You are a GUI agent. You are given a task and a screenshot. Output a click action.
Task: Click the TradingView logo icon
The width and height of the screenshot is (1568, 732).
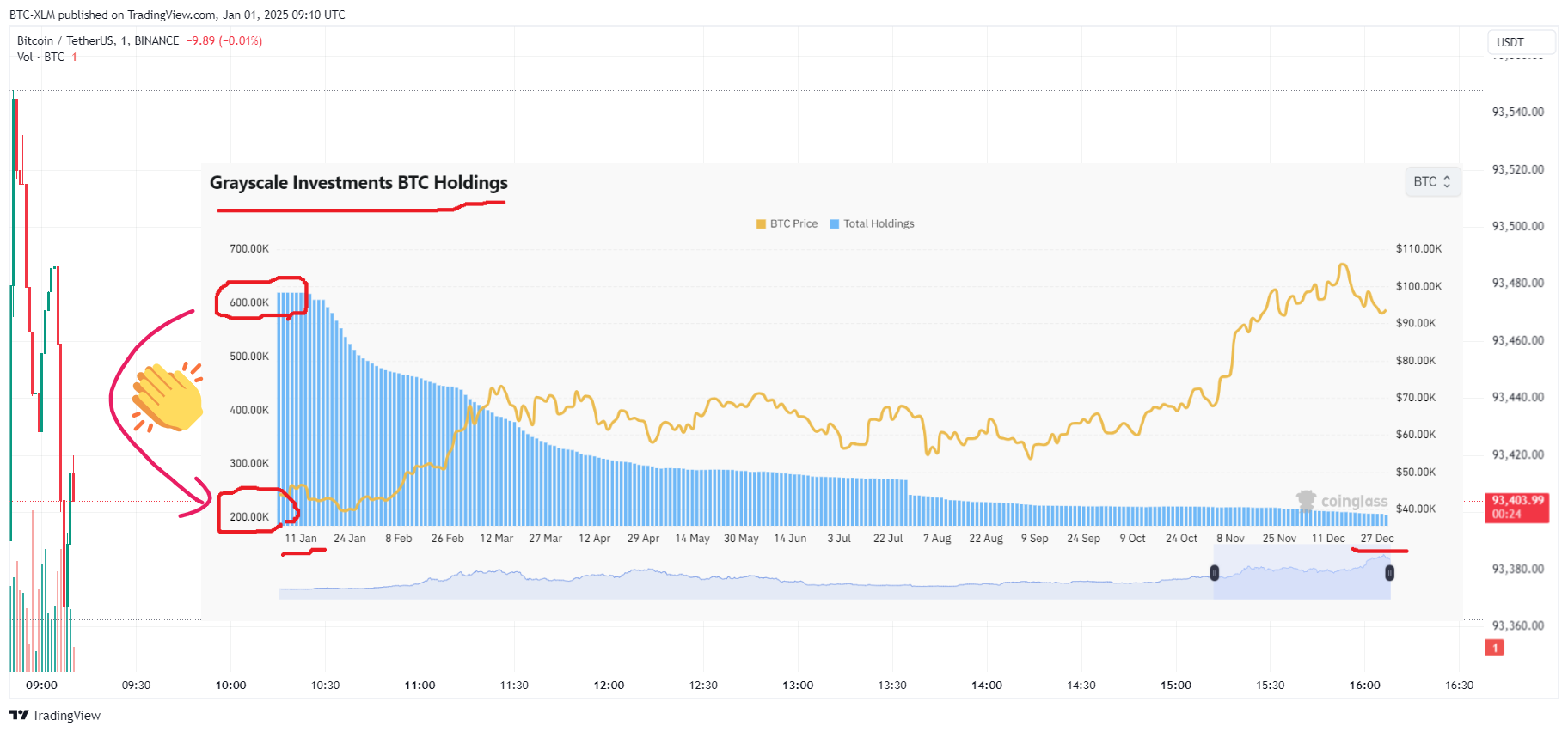click(x=19, y=715)
